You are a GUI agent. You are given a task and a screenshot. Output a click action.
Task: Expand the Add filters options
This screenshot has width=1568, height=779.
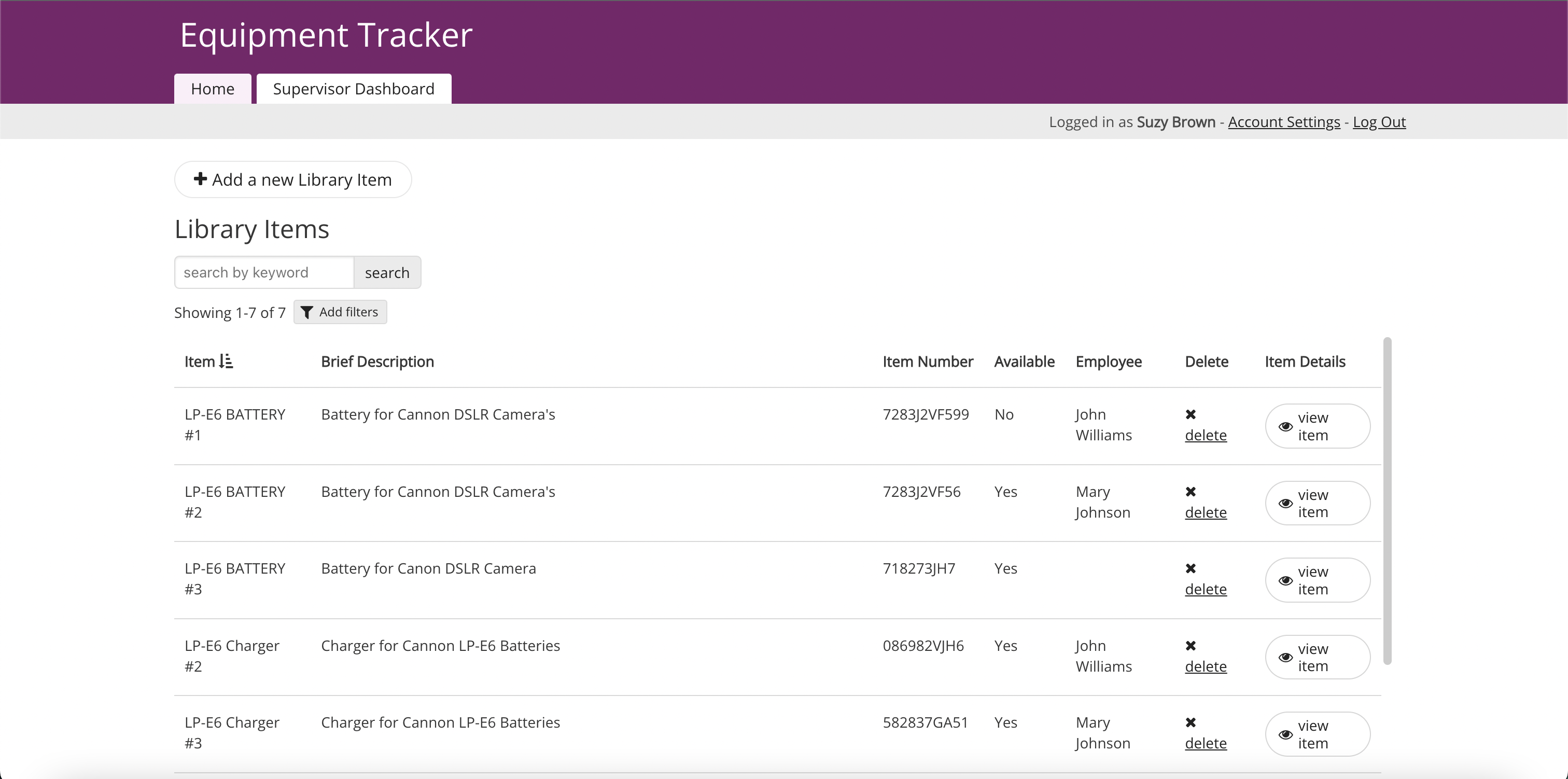coord(340,312)
